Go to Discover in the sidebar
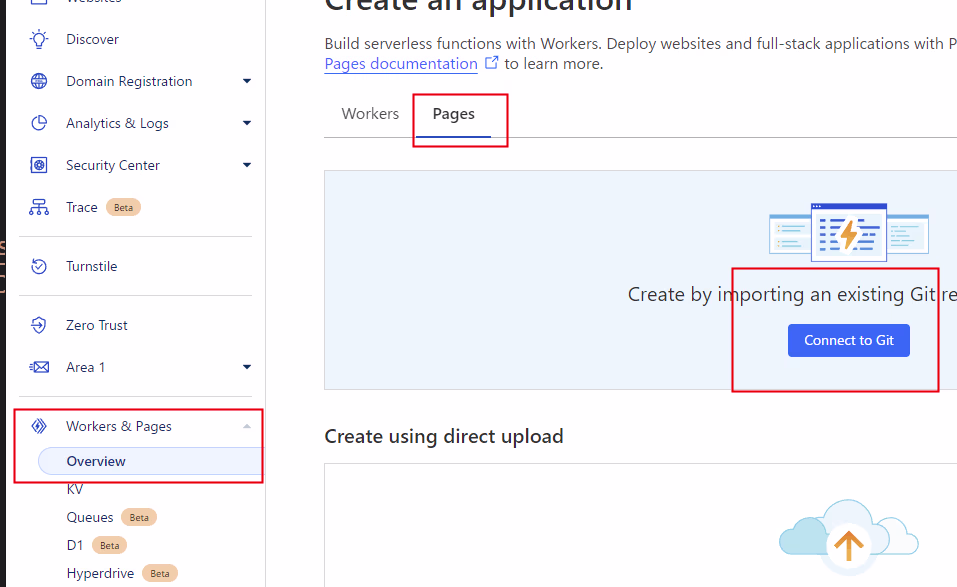Screen dimensions: 957x587 point(92,40)
